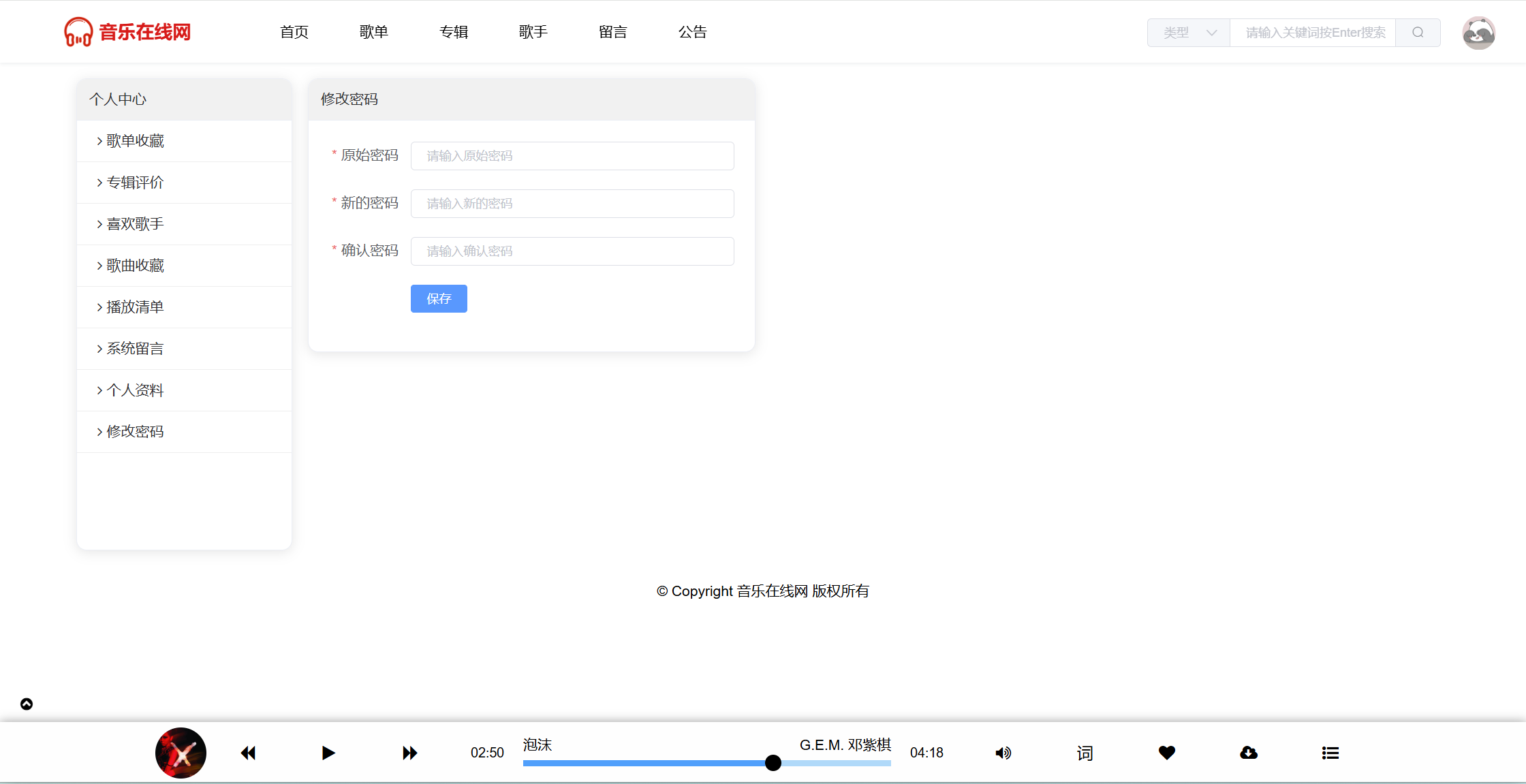
Task: Mute the player volume
Action: [1003, 753]
